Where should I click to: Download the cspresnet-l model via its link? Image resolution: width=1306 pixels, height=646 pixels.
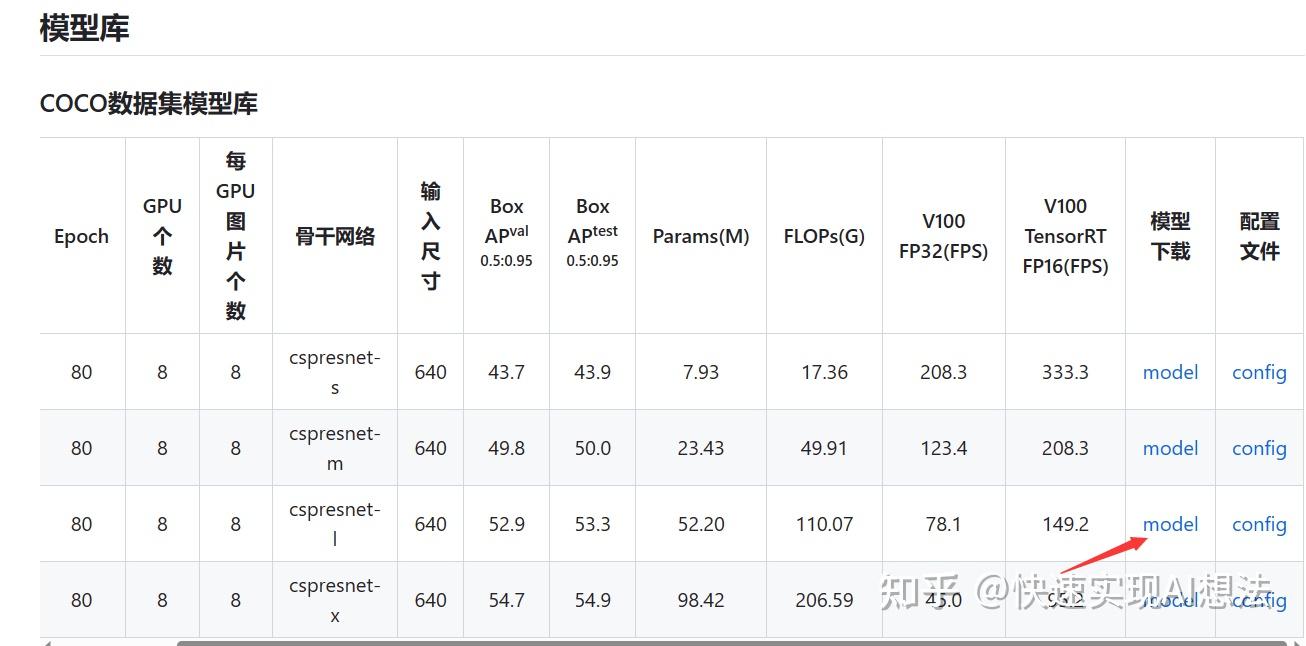[1170, 524]
